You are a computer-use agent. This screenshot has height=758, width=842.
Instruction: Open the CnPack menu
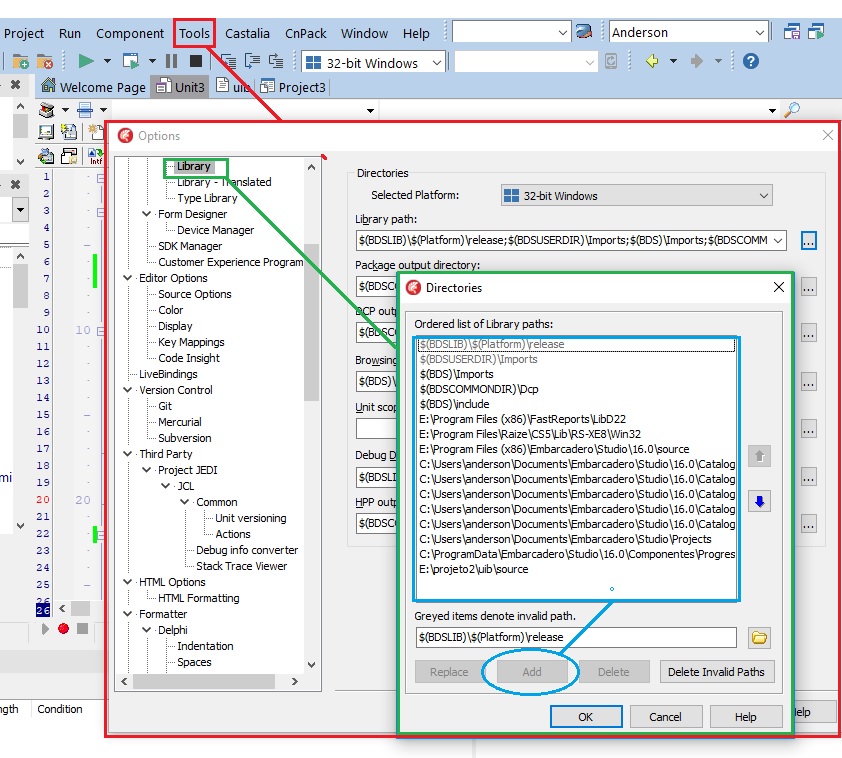tap(306, 33)
